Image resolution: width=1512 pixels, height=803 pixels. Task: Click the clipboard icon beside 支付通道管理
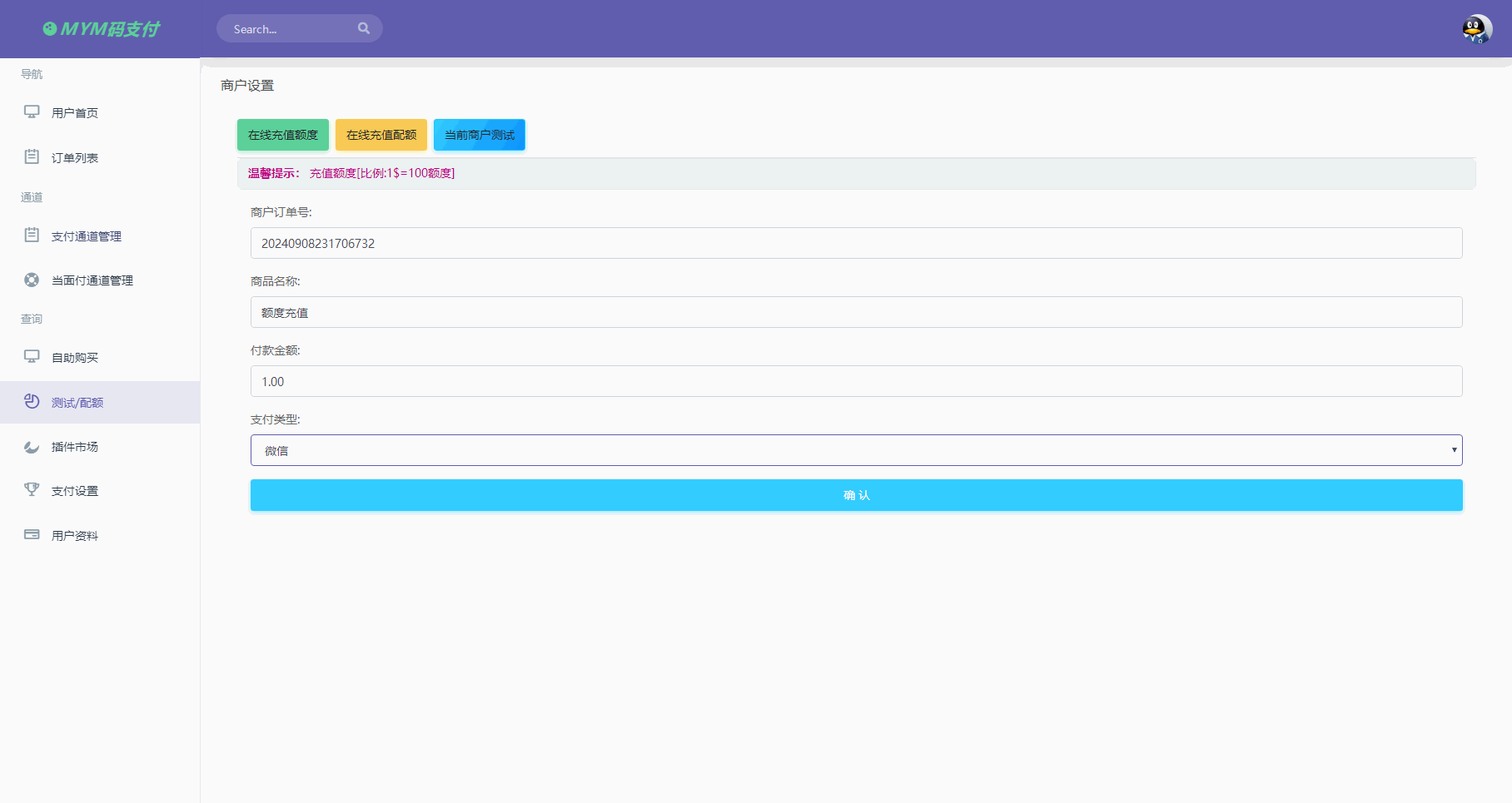click(x=32, y=235)
